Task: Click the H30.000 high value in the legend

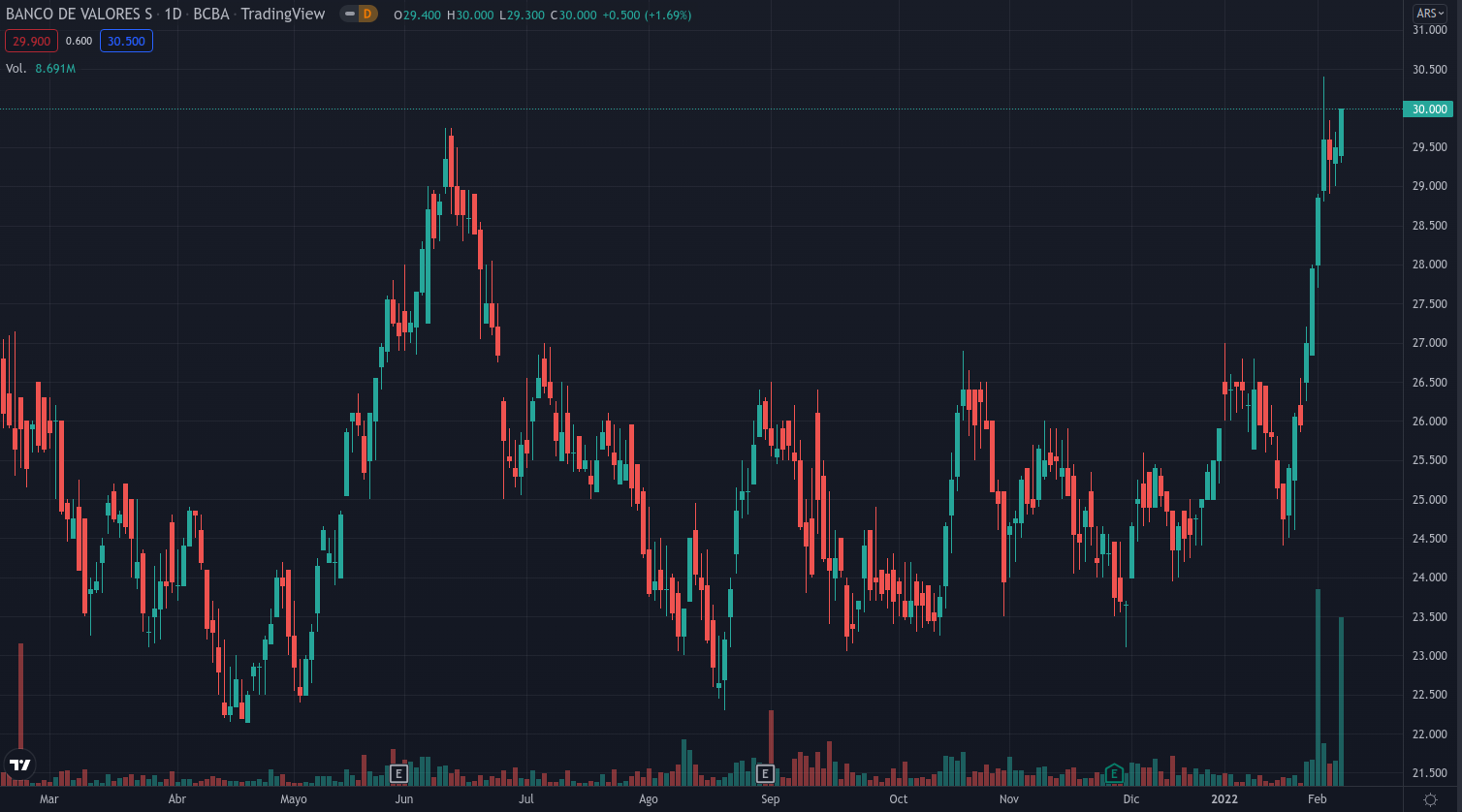Action: point(471,15)
